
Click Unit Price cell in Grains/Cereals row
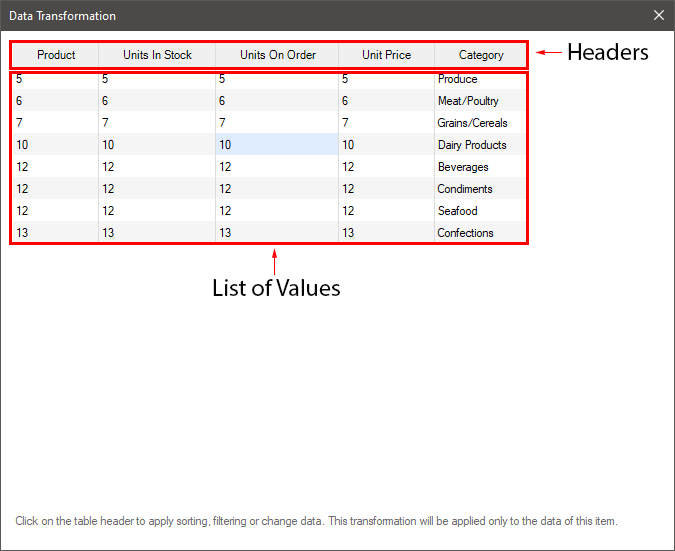click(x=386, y=123)
